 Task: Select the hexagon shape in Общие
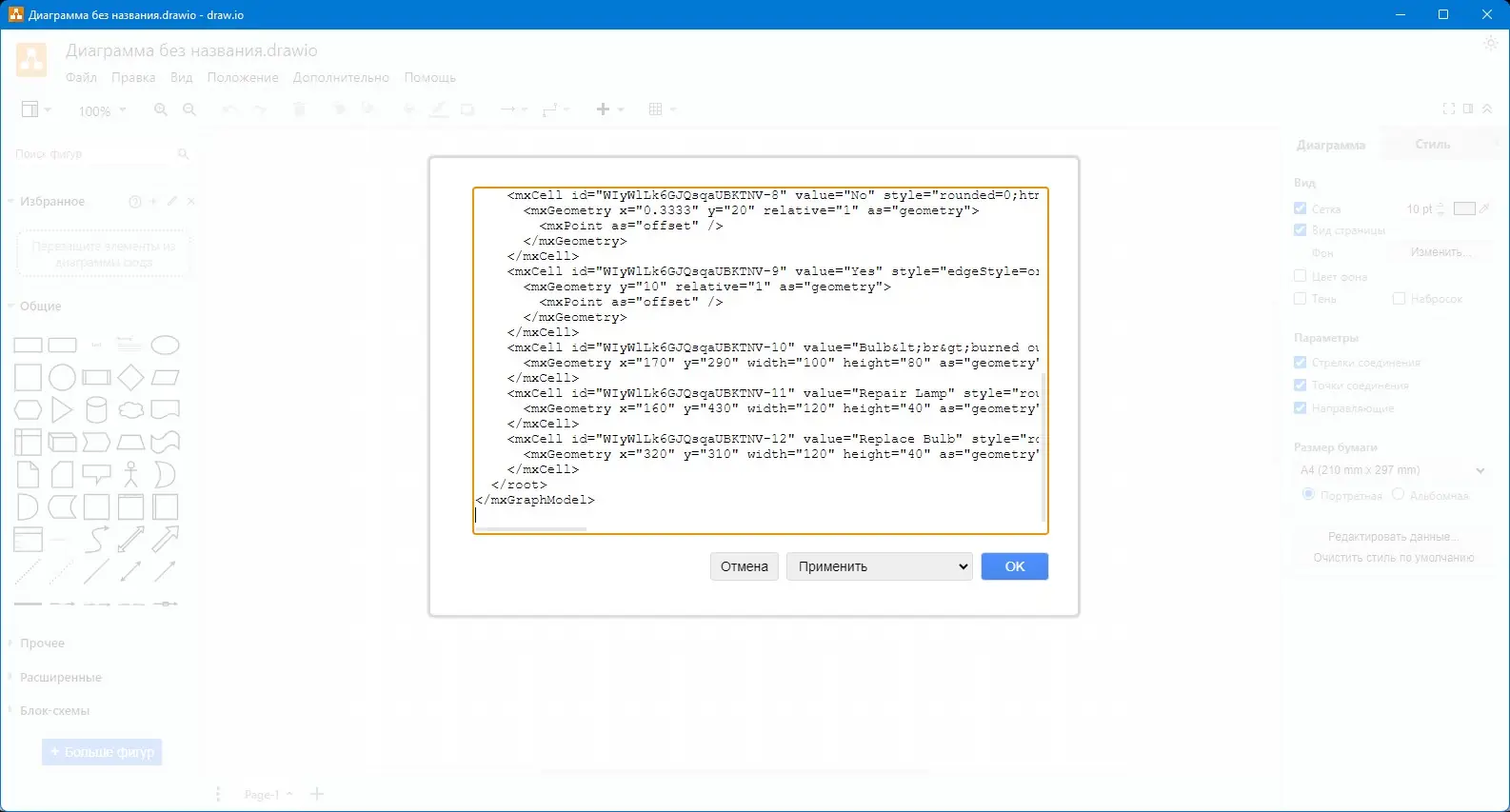(x=28, y=410)
